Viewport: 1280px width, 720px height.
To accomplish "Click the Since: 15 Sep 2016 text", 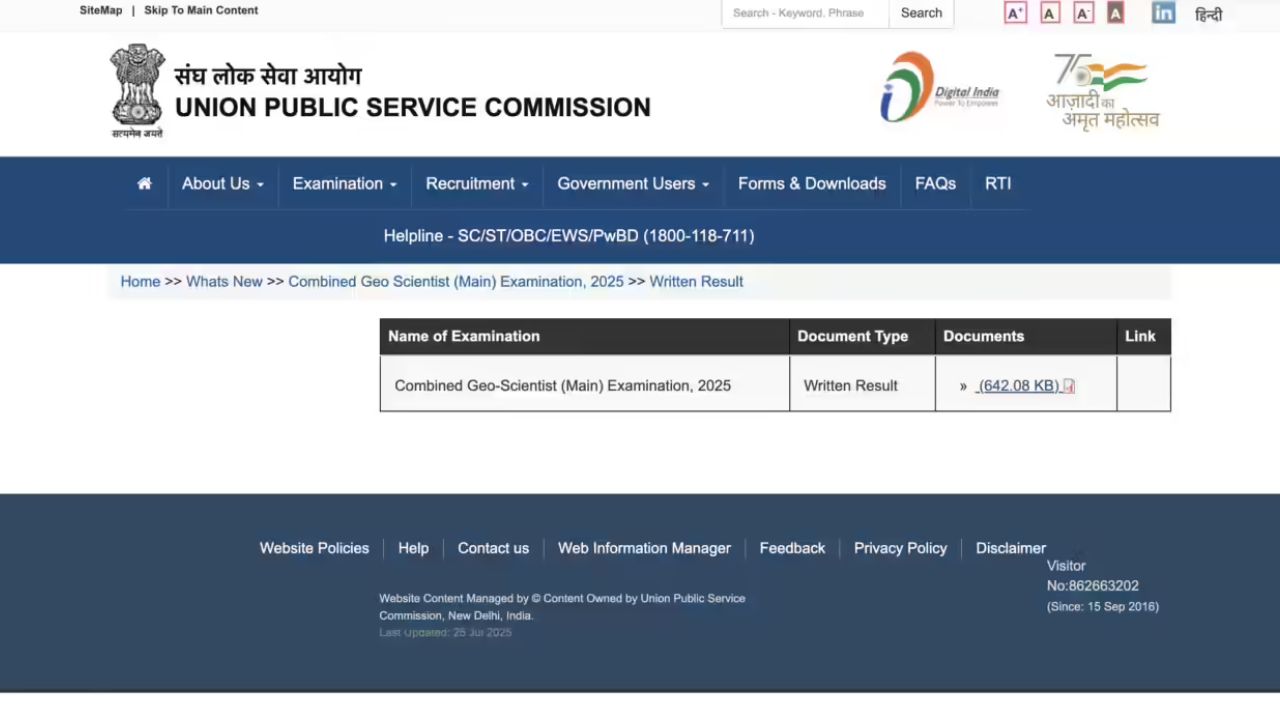I will [x=1103, y=607].
